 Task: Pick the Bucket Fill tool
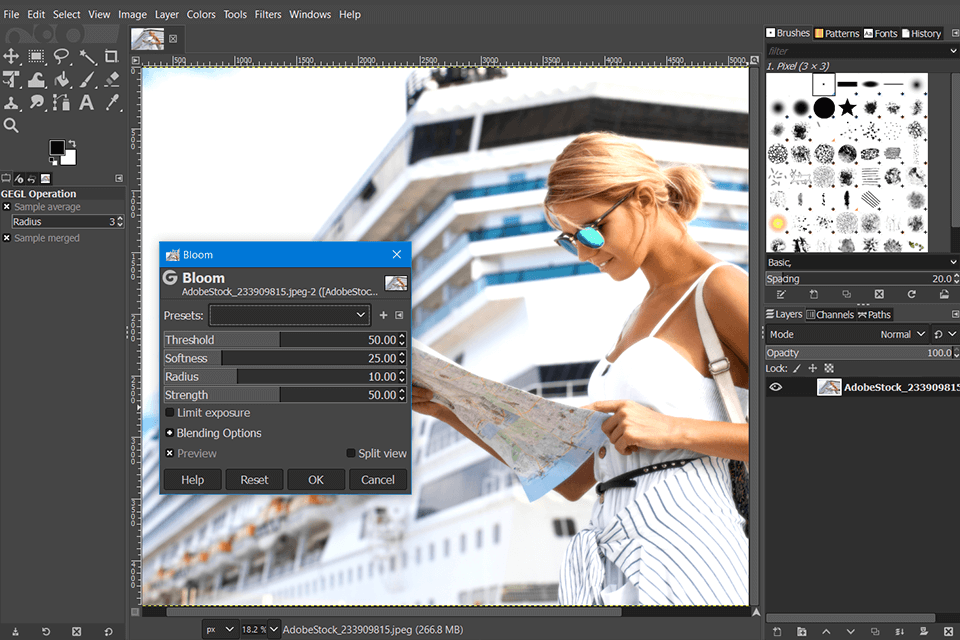point(62,80)
